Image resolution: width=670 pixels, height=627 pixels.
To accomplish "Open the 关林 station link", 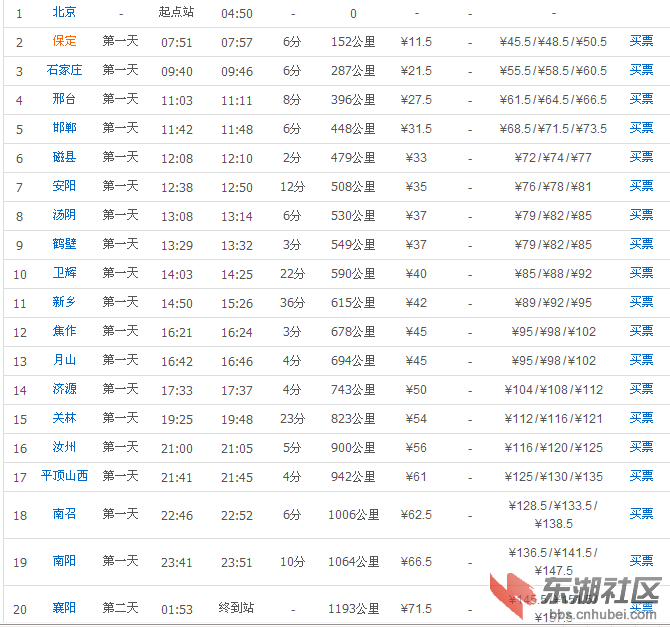I will pos(64,418).
